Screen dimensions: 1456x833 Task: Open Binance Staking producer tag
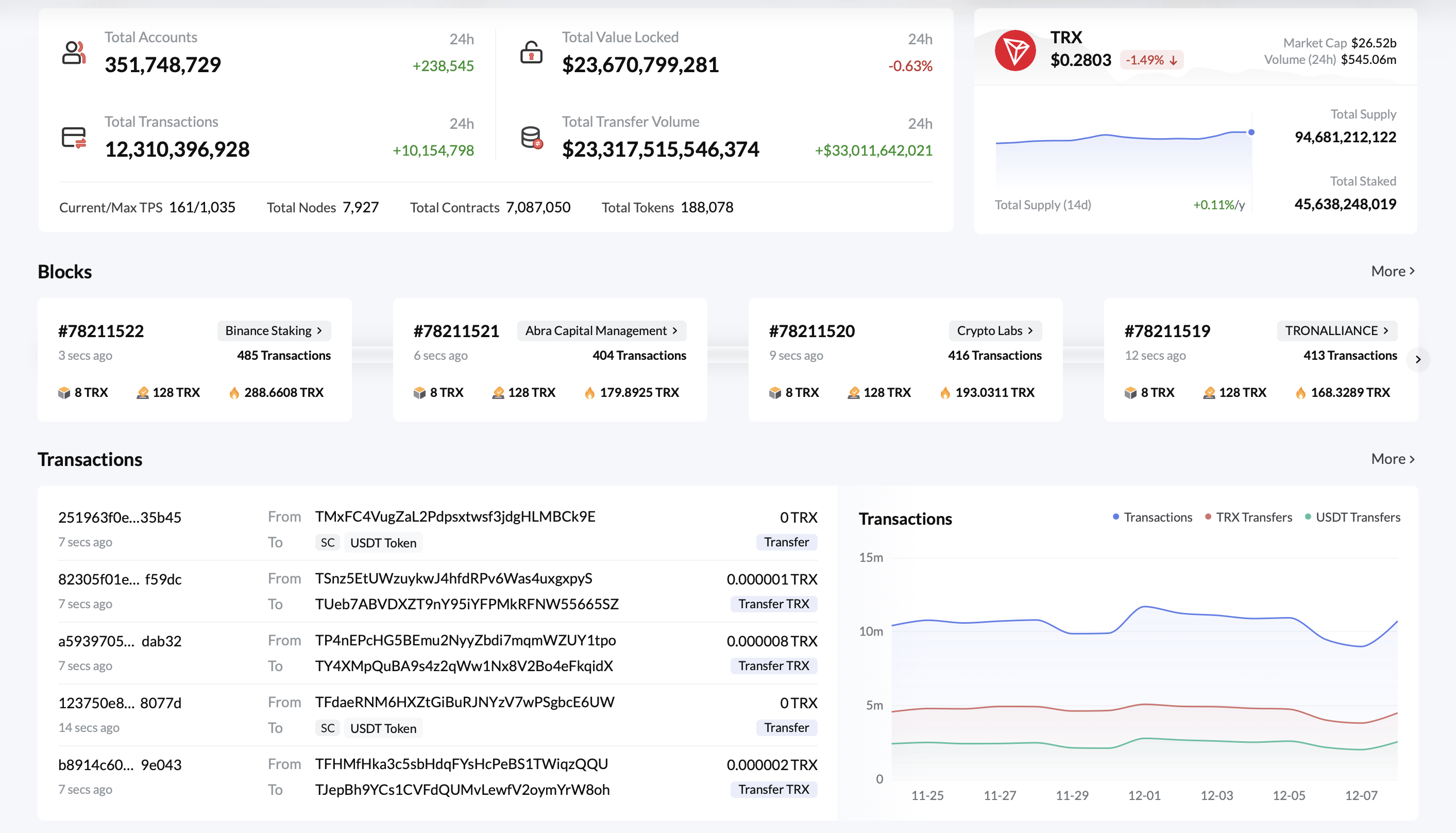tap(274, 331)
